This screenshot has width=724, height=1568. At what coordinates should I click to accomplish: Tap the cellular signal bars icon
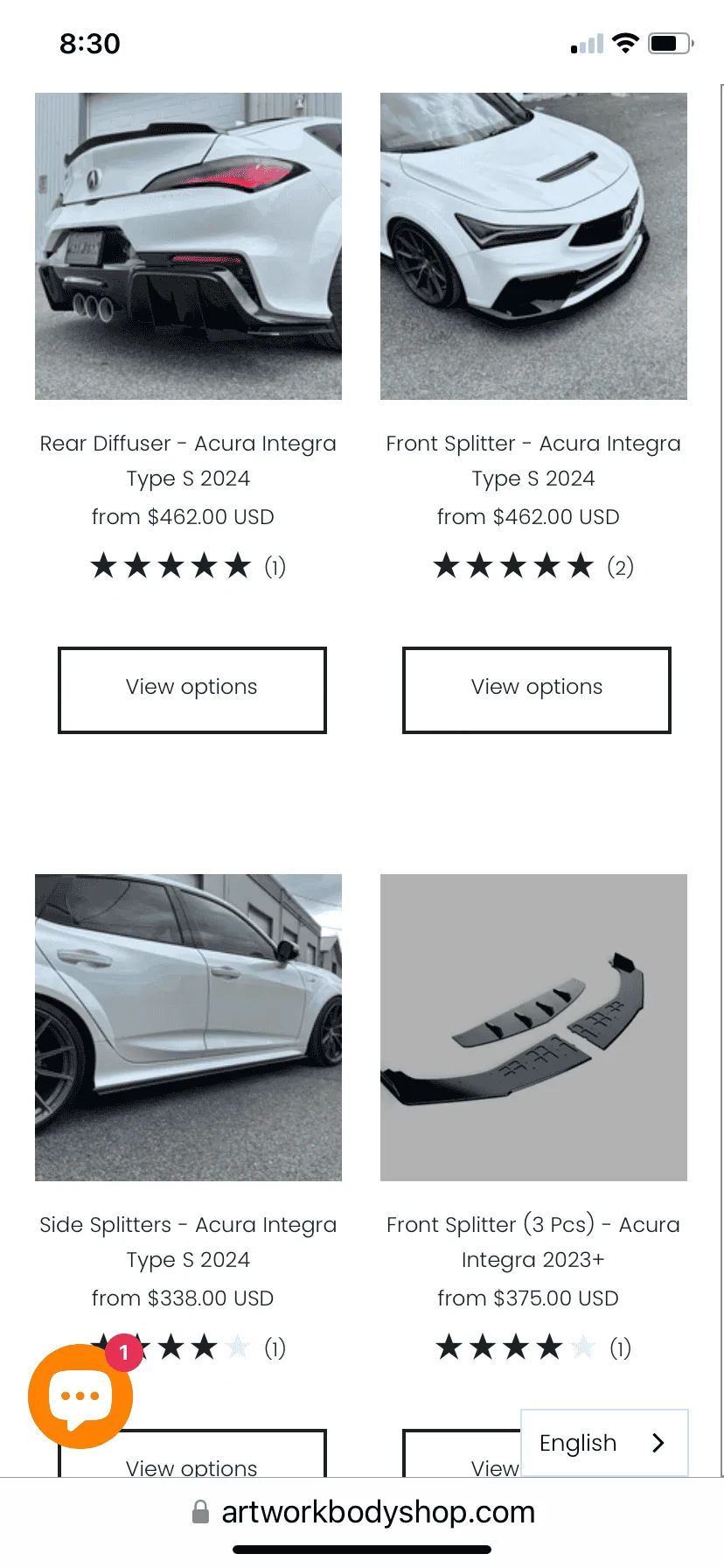point(587,44)
